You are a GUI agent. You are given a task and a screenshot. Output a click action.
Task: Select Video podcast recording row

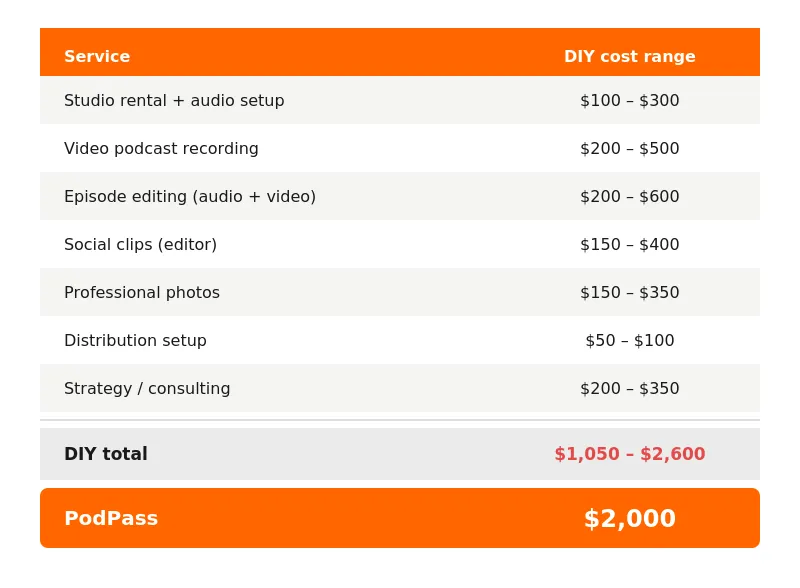pos(161,148)
